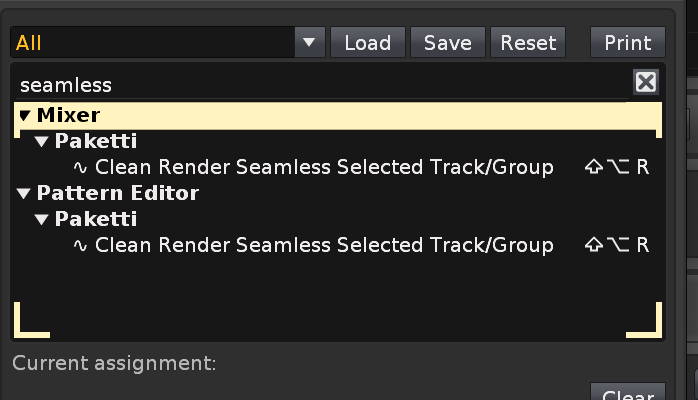The width and height of the screenshot is (698, 400).
Task: Click the wave icon of Mixer's Clean Render entry
Action: (x=81, y=167)
